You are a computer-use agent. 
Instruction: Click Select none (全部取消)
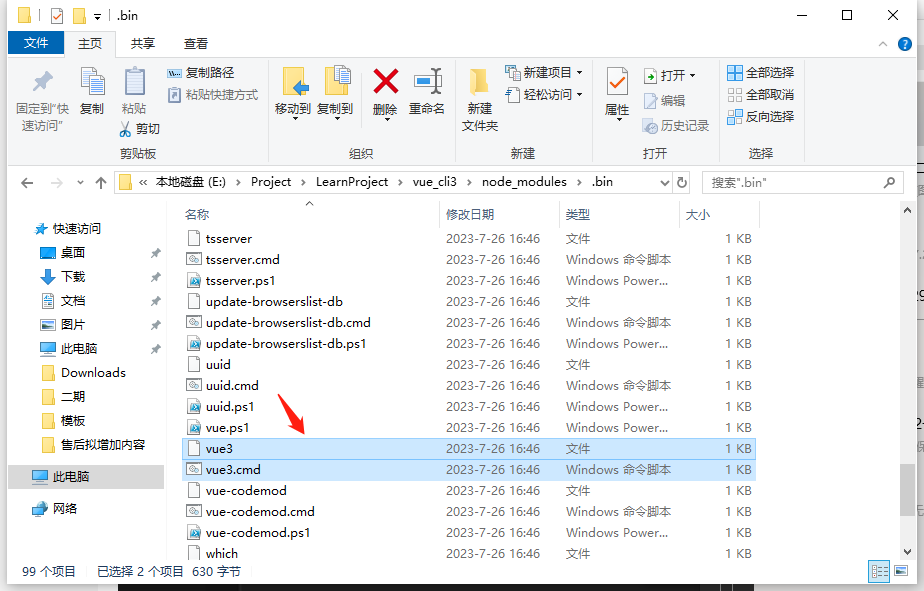coord(761,94)
